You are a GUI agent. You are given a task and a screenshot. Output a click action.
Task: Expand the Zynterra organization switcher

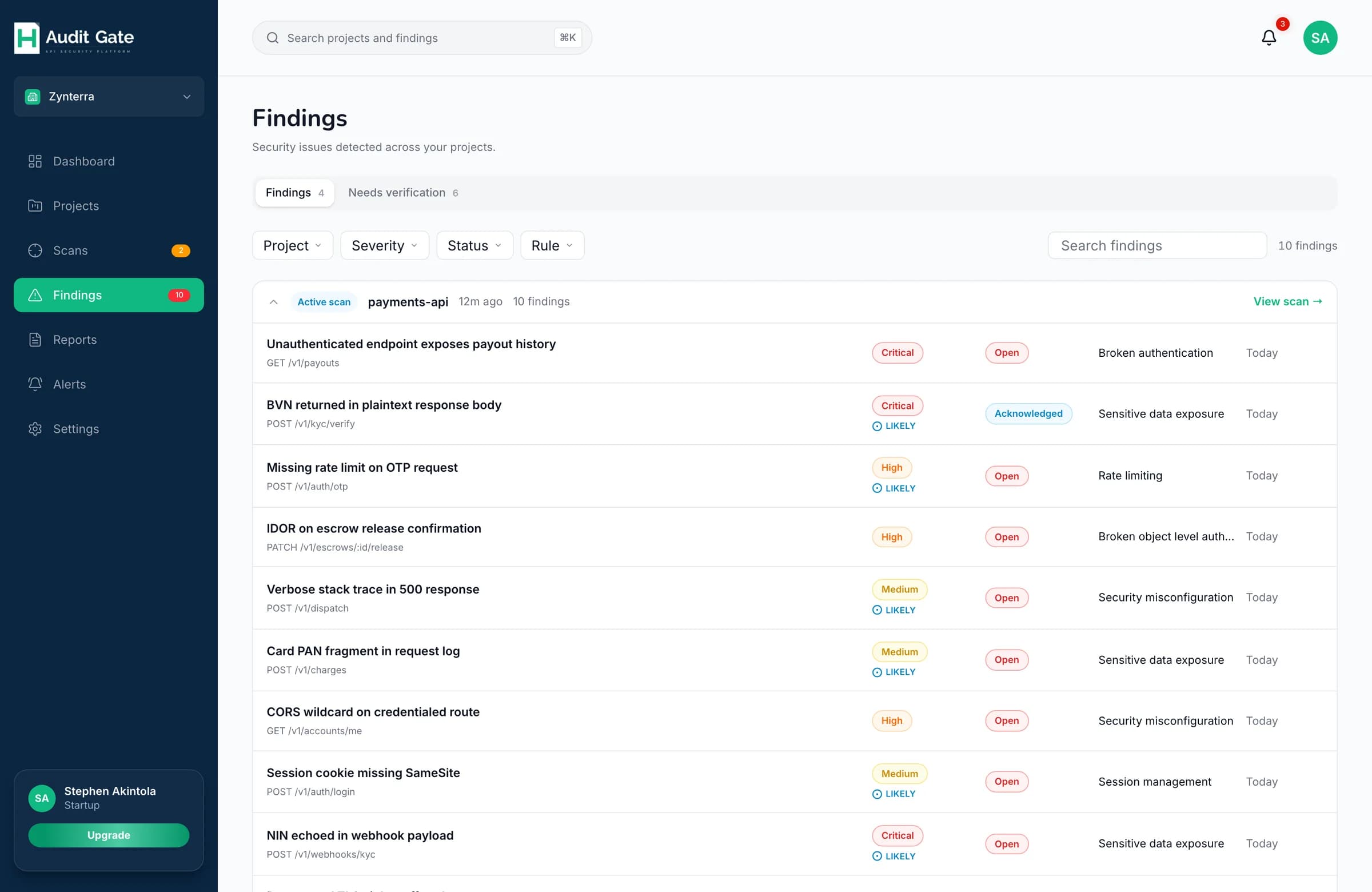(x=109, y=97)
